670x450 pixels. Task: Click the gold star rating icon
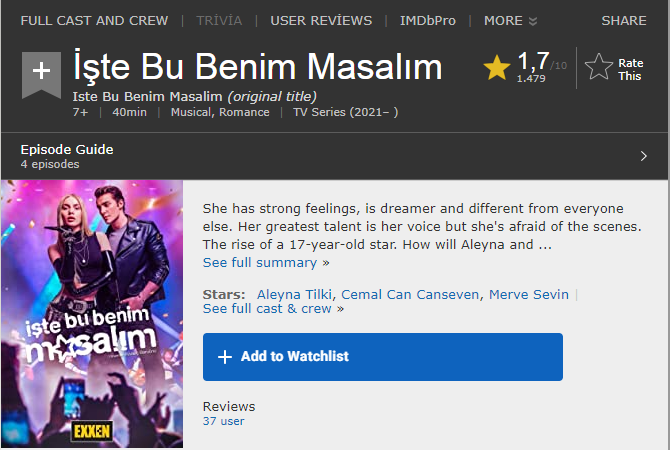497,68
